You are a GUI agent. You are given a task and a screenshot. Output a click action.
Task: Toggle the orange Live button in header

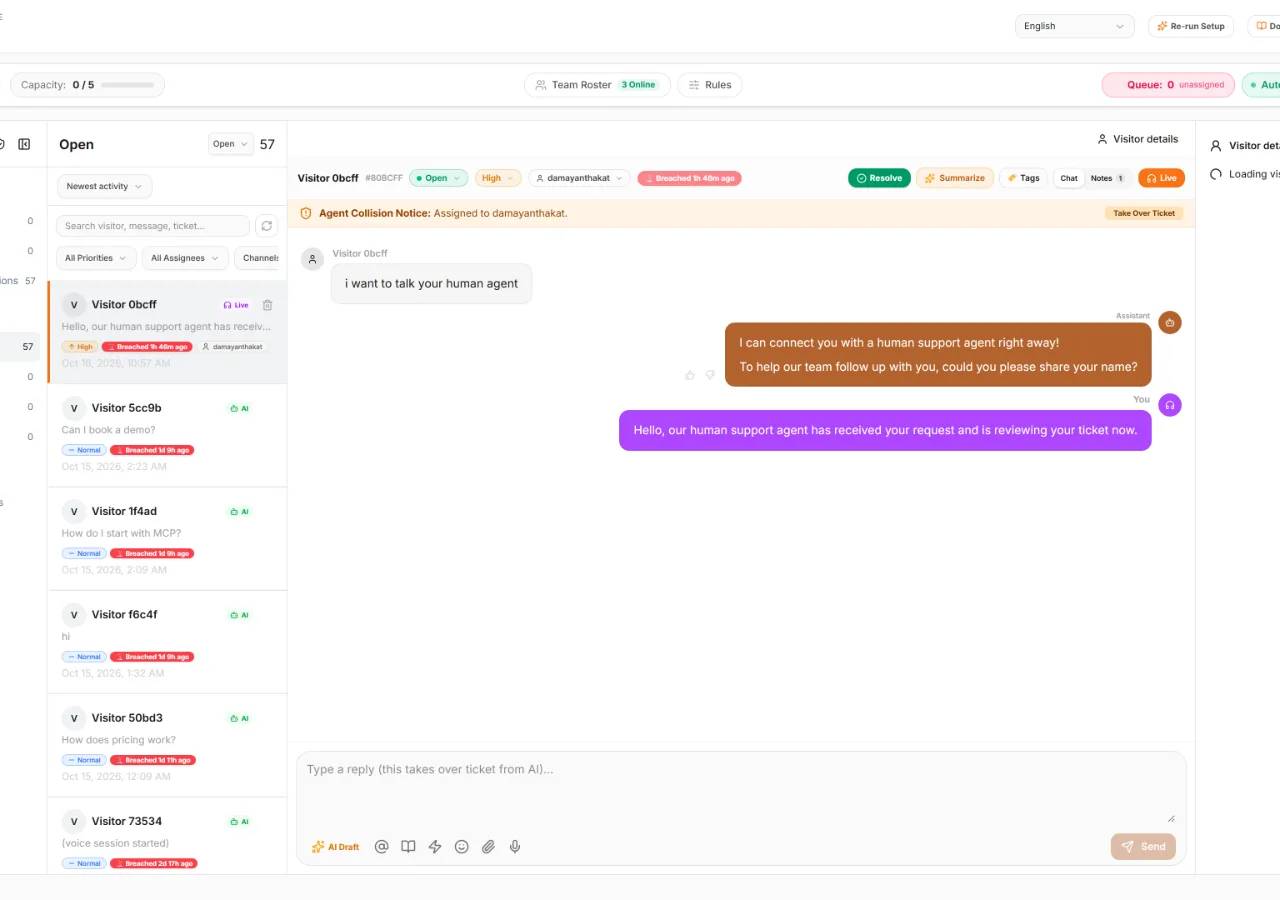(x=1161, y=178)
